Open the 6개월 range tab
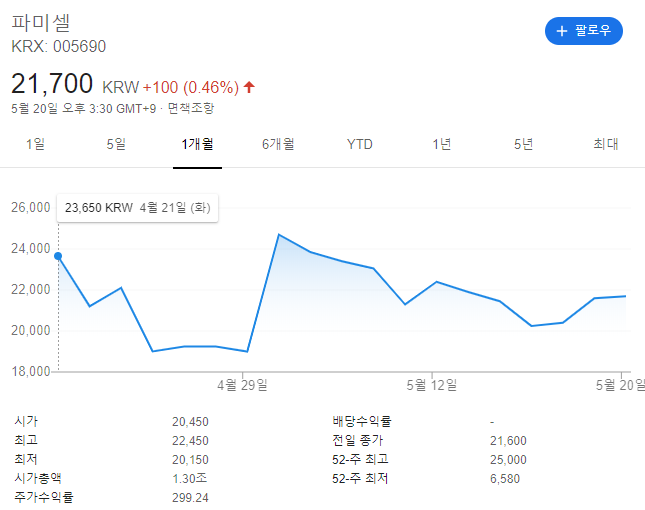The image size is (645, 510). tap(278, 144)
